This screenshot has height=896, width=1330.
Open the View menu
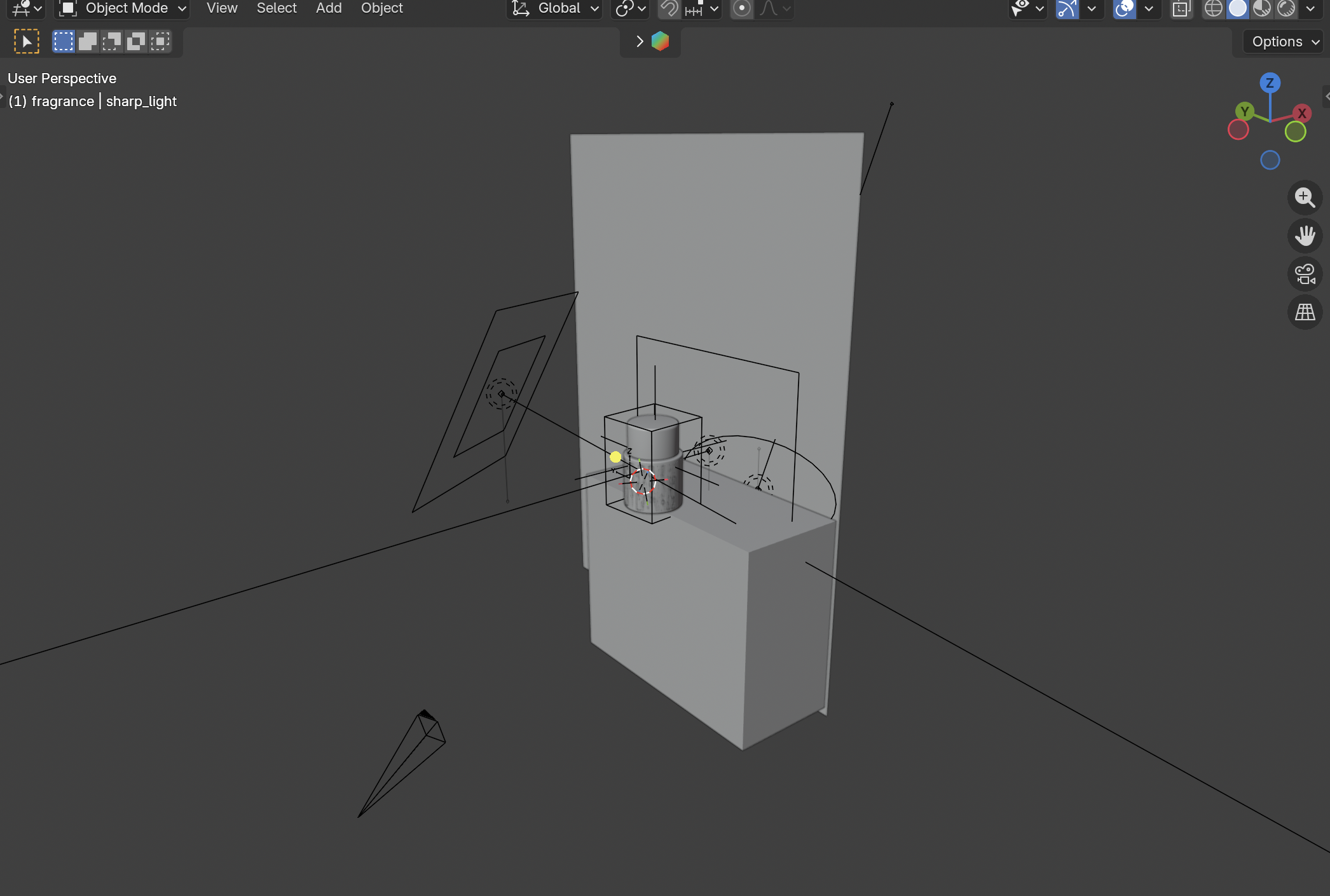[222, 8]
